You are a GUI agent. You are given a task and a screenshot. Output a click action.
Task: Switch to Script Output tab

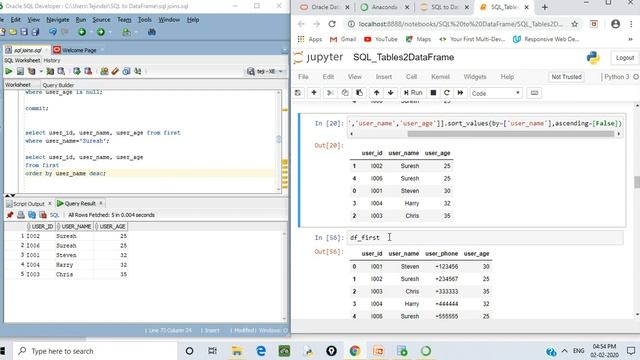point(28,203)
